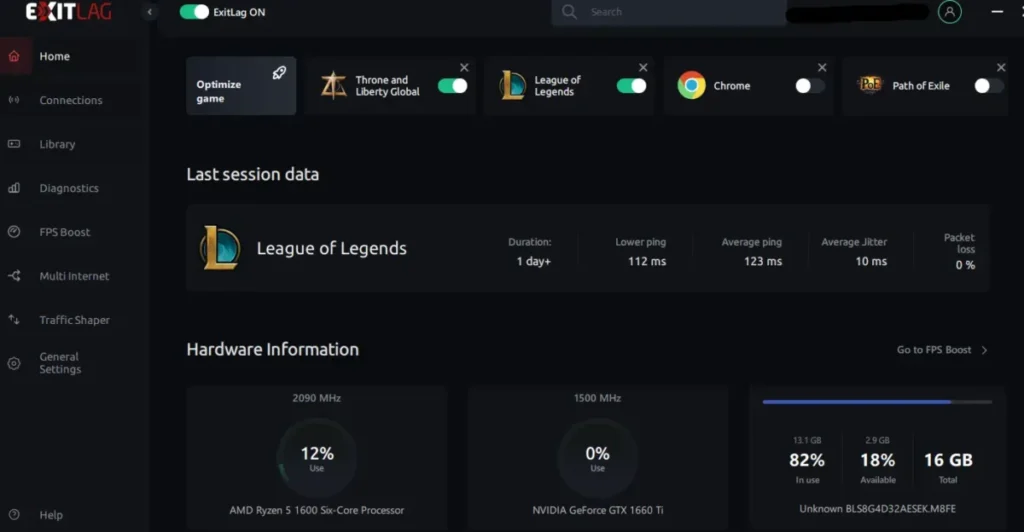Click the RAM usage progress bar
Image resolution: width=1024 pixels, height=532 pixels.
[x=877, y=402]
